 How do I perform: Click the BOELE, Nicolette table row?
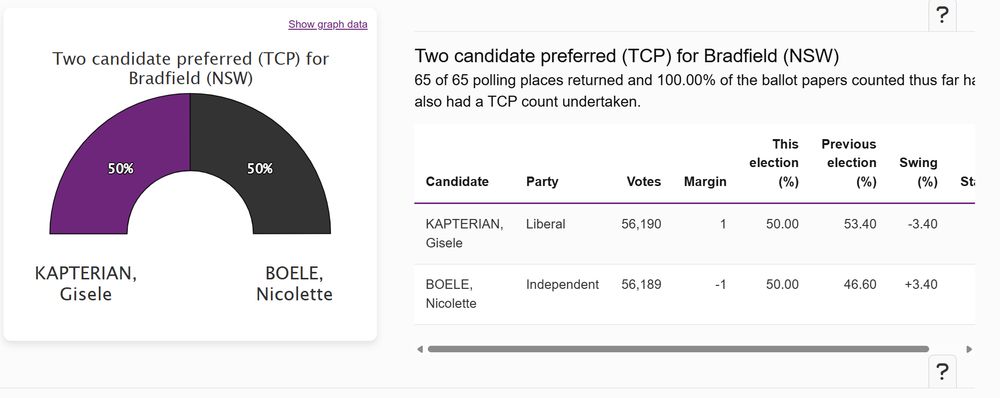pos(695,294)
